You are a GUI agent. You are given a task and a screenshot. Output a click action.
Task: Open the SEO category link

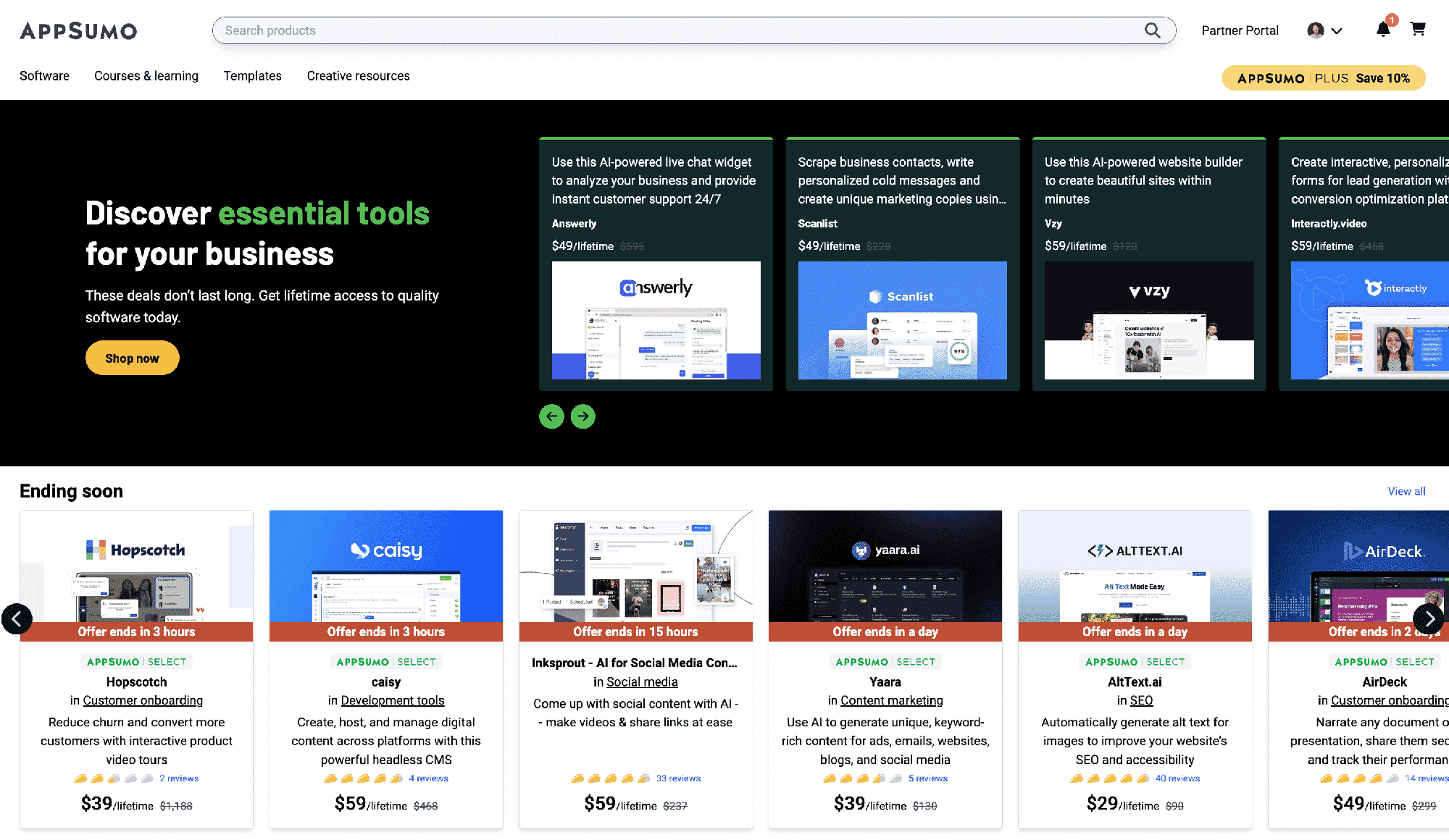(1141, 700)
